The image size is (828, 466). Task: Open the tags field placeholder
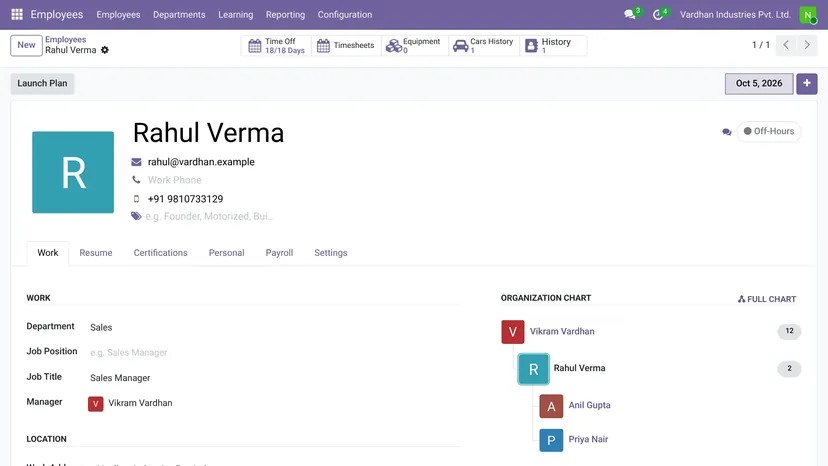[209, 216]
